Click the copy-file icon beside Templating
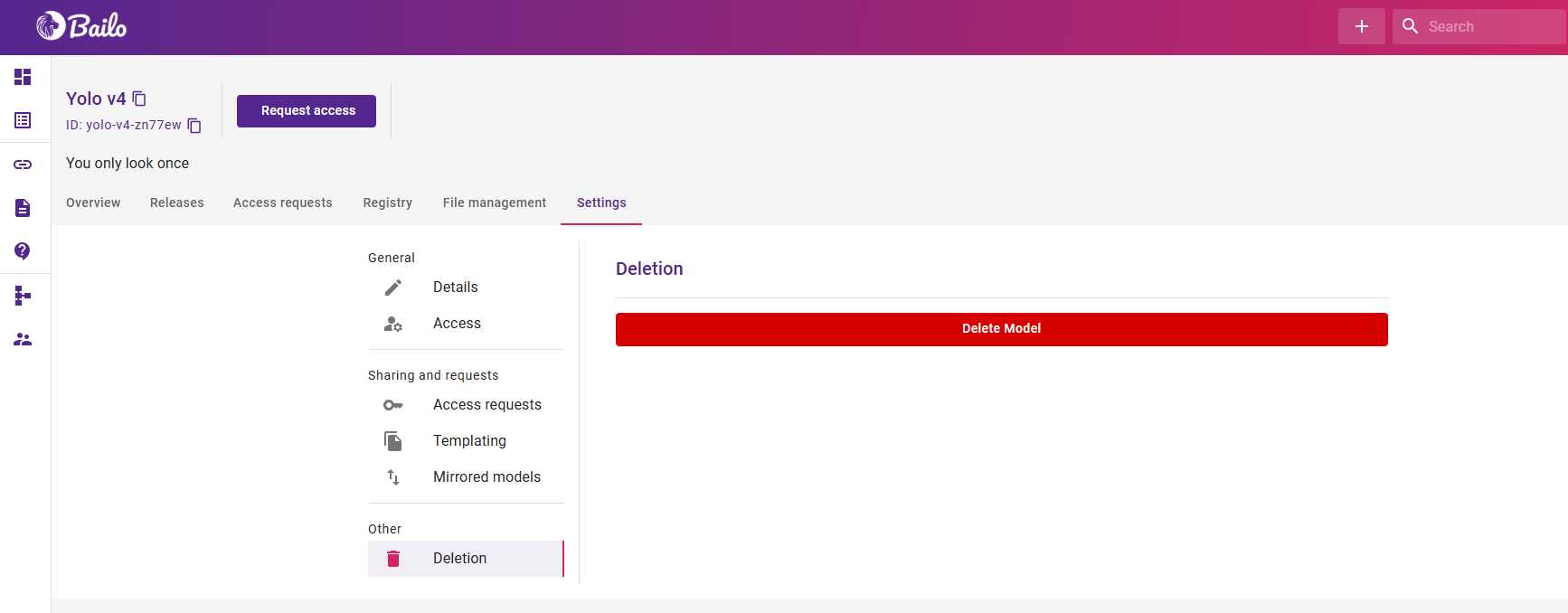The image size is (1568, 613). [393, 441]
